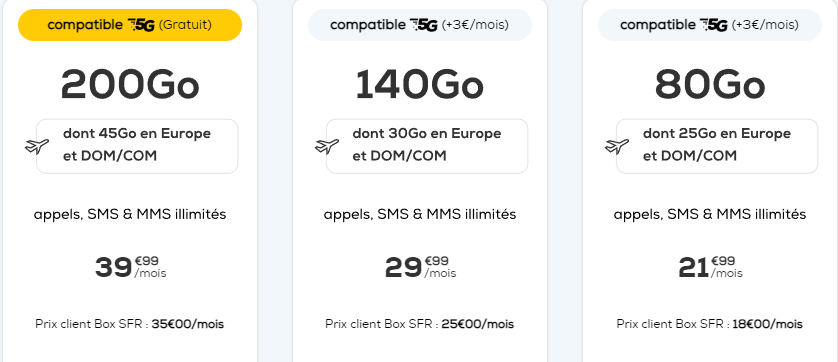The height and width of the screenshot is (362, 838).
Task: Click the 25Go en Europe et DOM/COM box
Action: 717,146
